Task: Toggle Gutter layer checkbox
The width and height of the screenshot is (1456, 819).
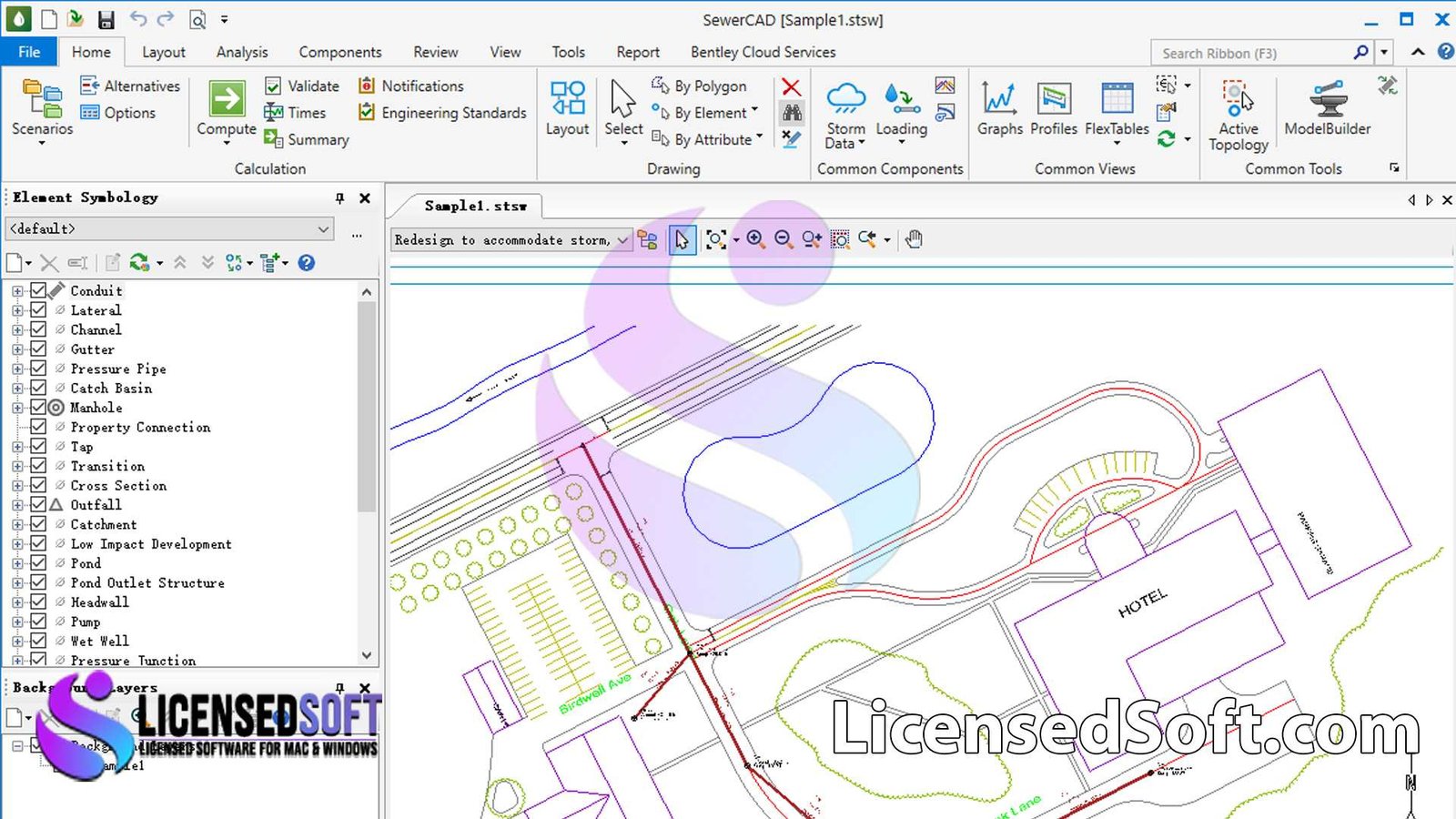Action: click(38, 349)
